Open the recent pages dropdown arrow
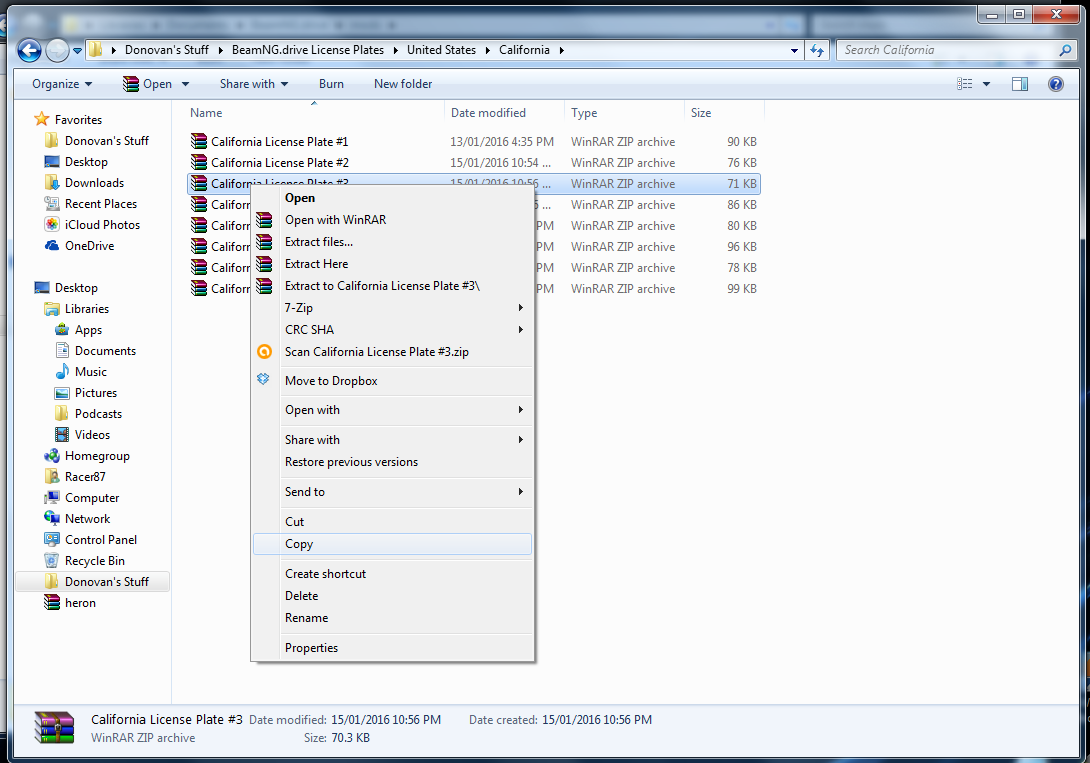Image resolution: width=1090 pixels, height=763 pixels. pos(77,51)
